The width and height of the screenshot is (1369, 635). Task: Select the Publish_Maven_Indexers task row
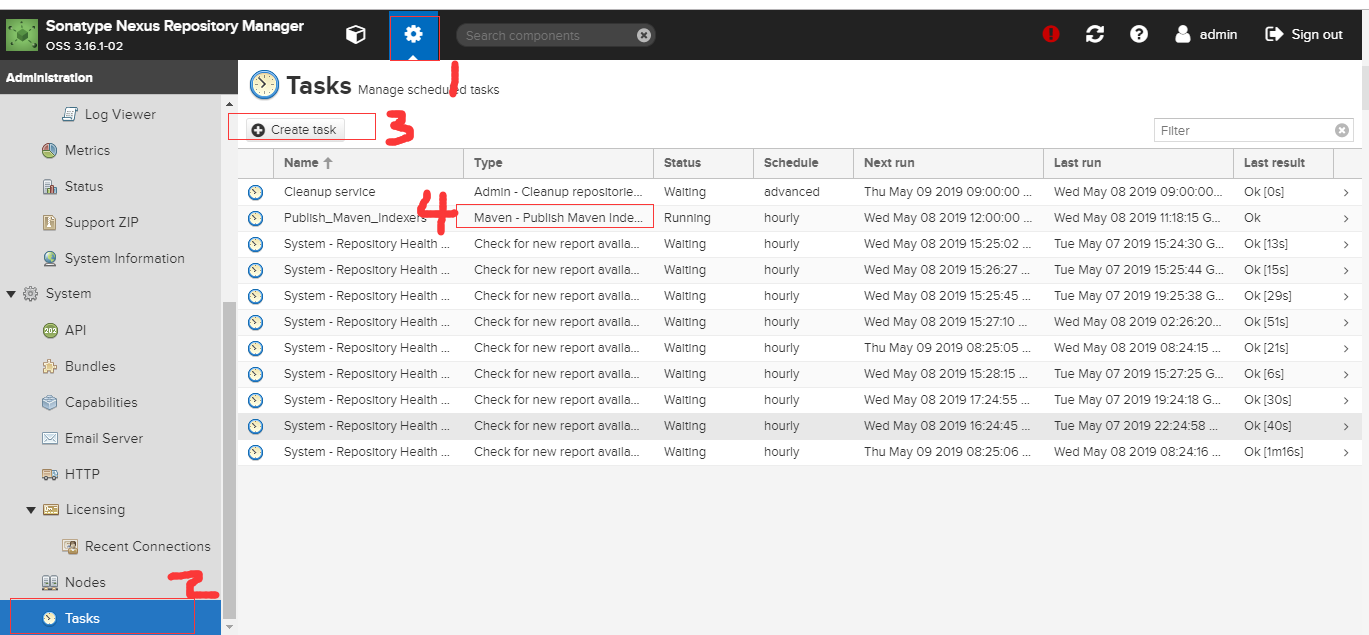point(798,218)
